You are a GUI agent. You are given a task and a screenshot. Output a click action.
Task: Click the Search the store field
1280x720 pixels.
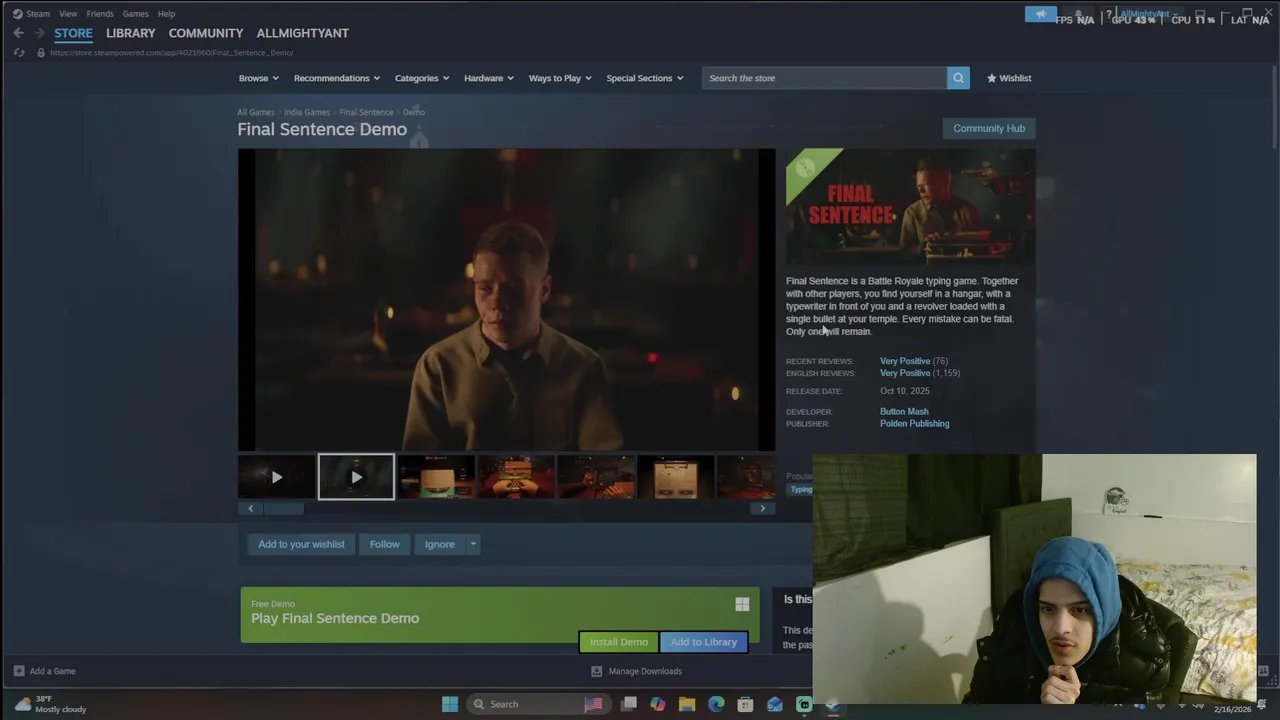(824, 78)
